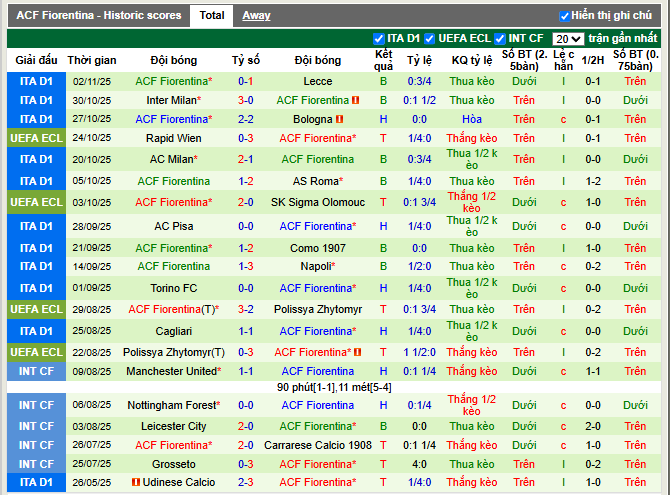This screenshot has height=495, width=670.
Task: Click the Giải đấu column header
Action: pos(36,60)
